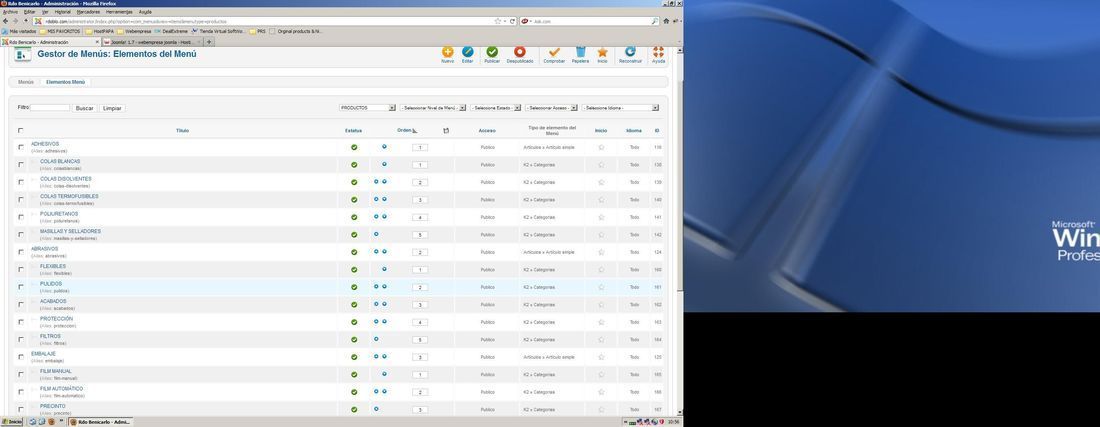Click the Editar pencil icon
The width and height of the screenshot is (1100, 427).
pyautogui.click(x=467, y=52)
